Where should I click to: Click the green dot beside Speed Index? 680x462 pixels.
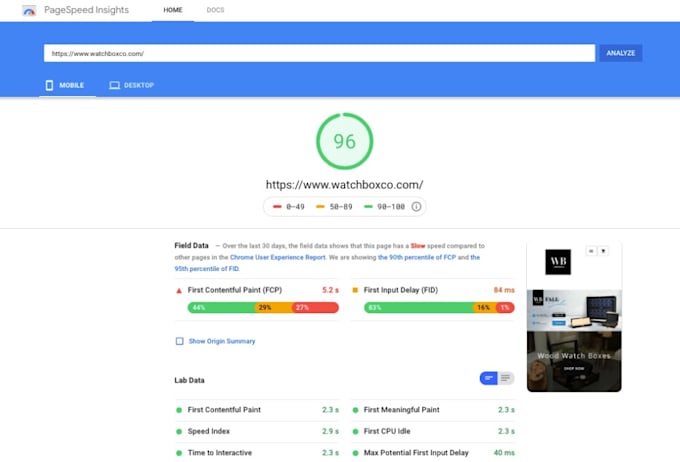pos(179,432)
